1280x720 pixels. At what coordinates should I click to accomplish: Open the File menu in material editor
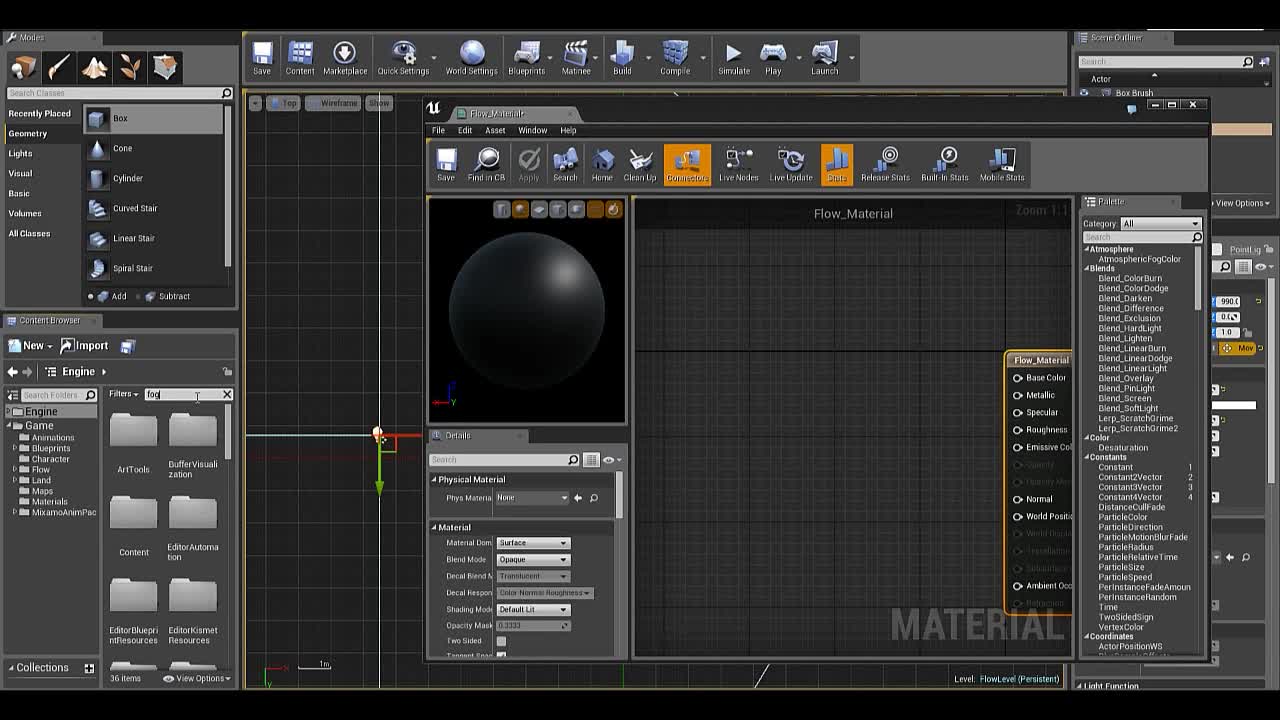click(438, 130)
